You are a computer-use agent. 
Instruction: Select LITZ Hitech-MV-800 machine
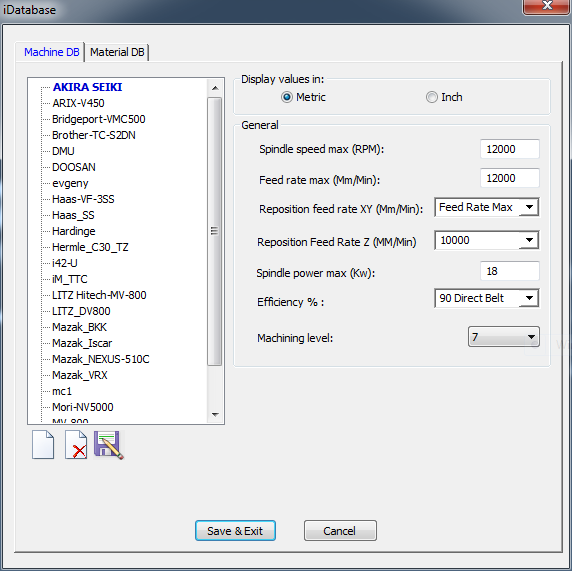(x=99, y=295)
